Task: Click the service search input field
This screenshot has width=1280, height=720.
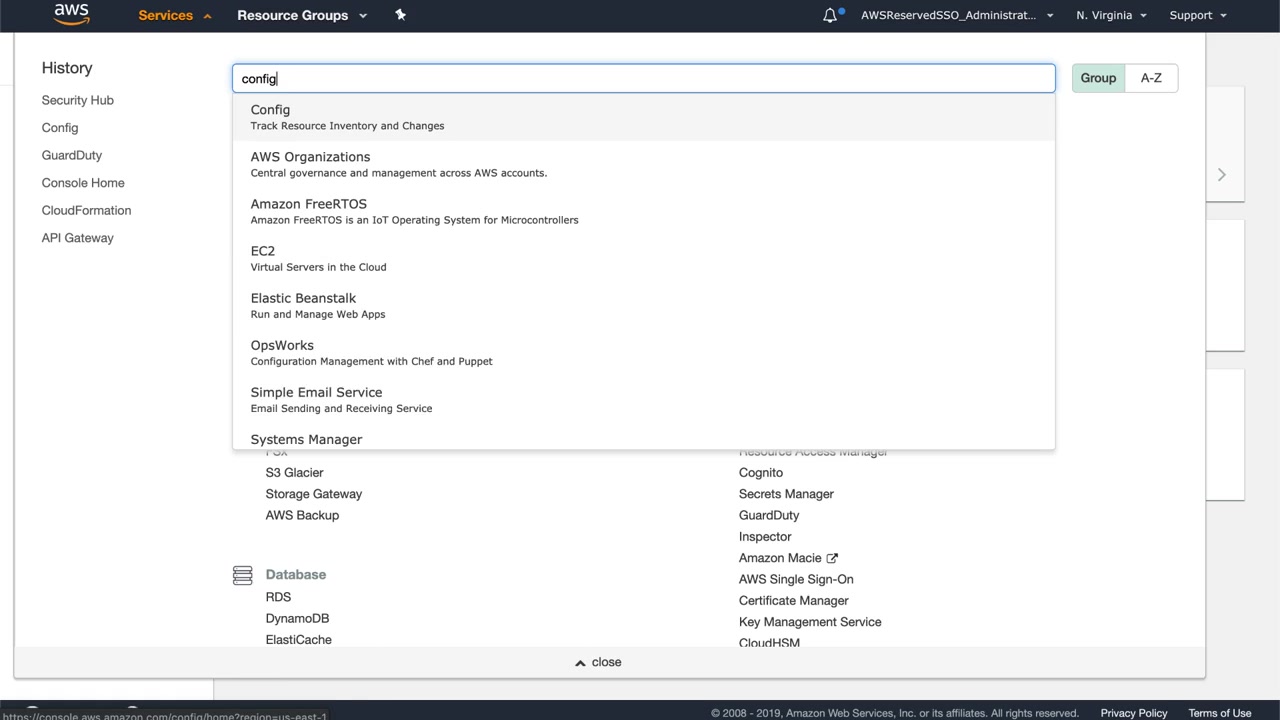Action: tap(643, 78)
